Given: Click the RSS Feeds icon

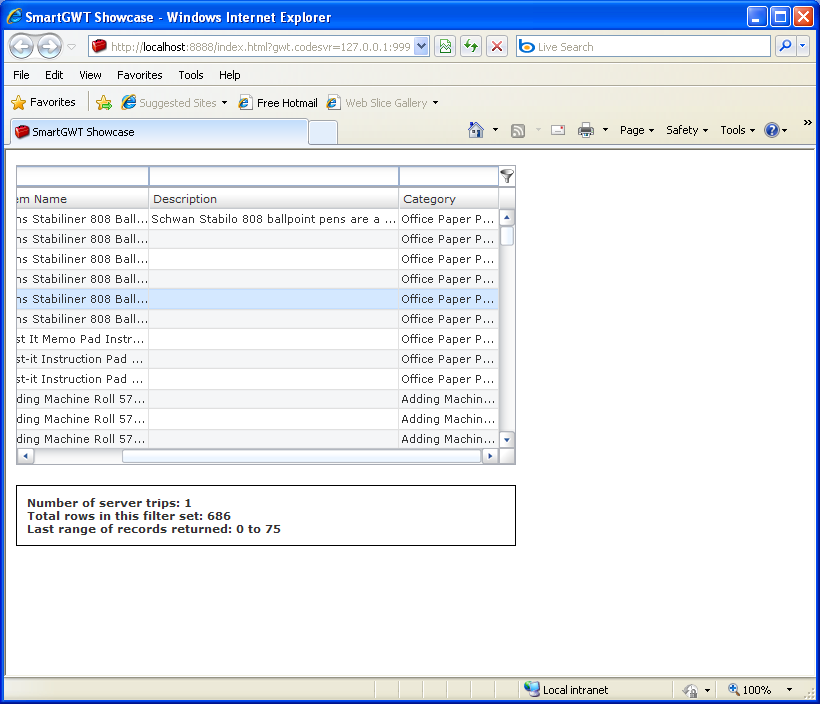Looking at the screenshot, I should point(518,130).
